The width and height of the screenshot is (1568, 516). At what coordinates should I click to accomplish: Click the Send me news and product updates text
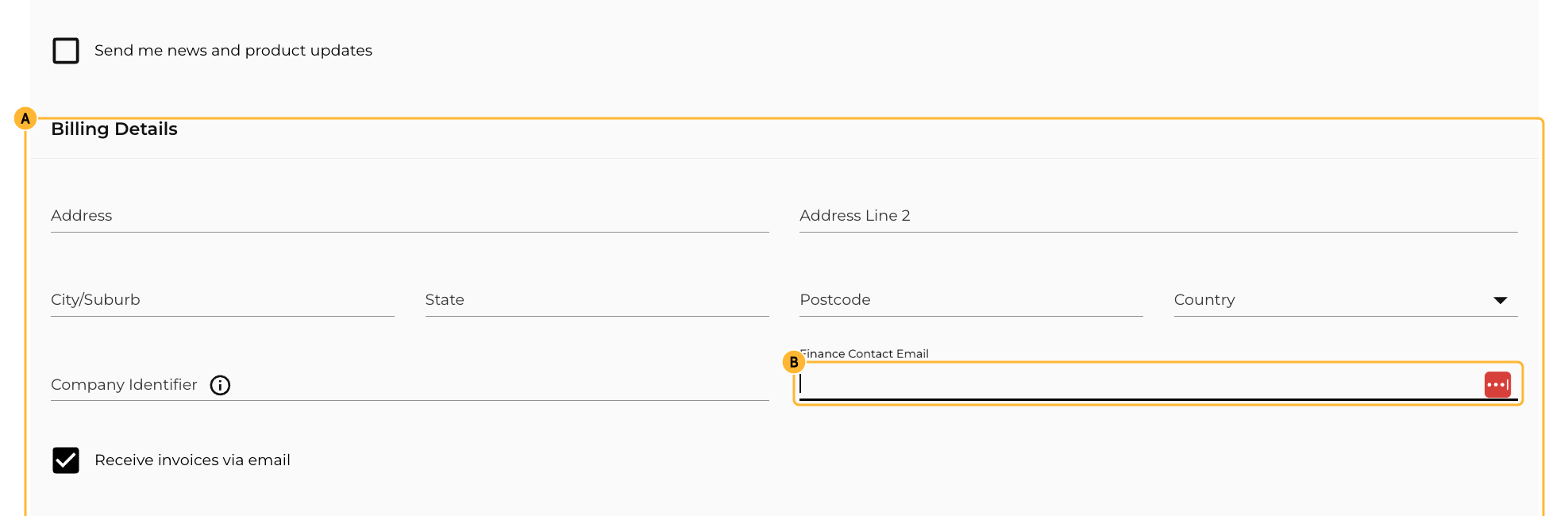coord(233,51)
